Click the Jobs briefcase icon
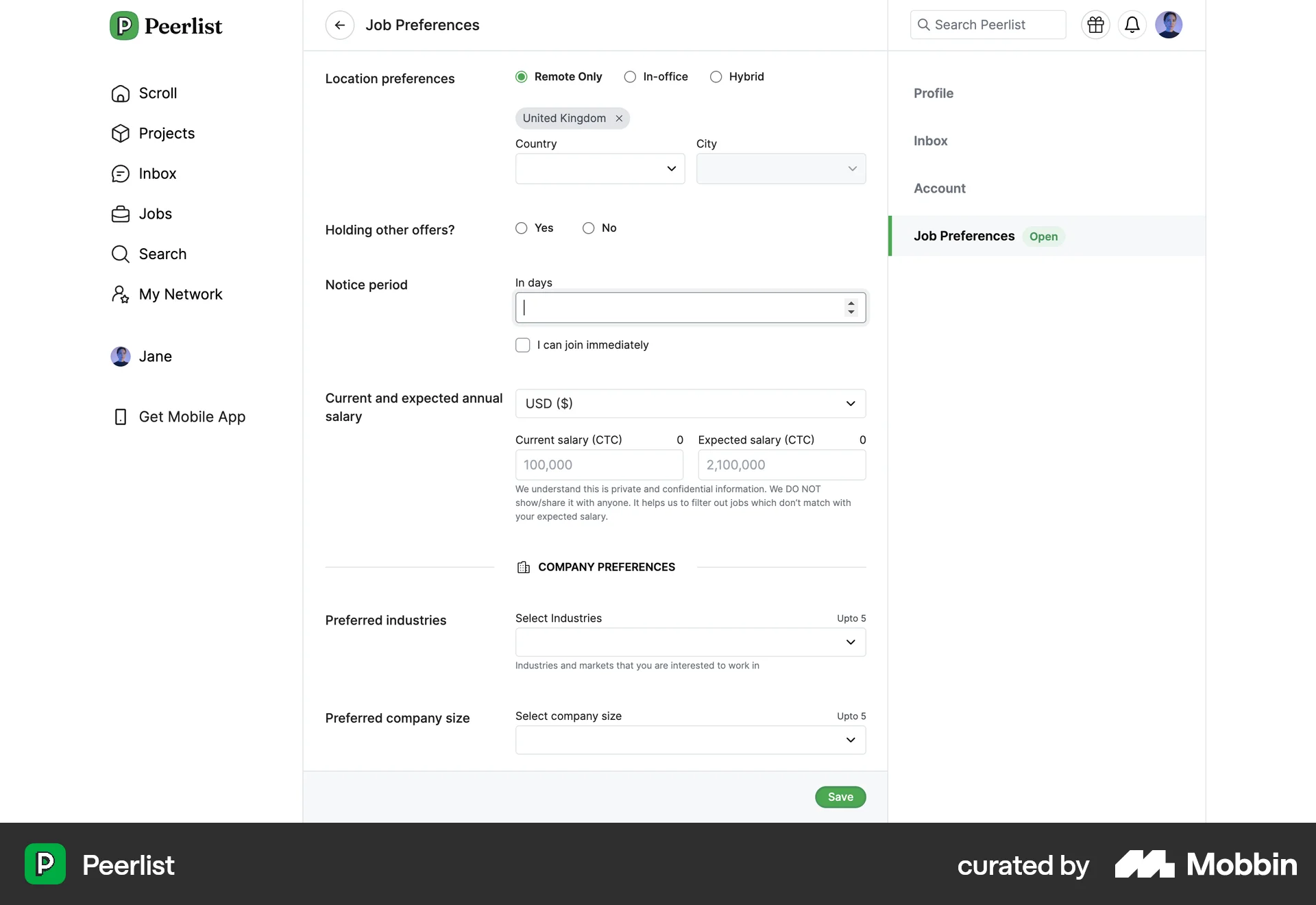 point(121,214)
